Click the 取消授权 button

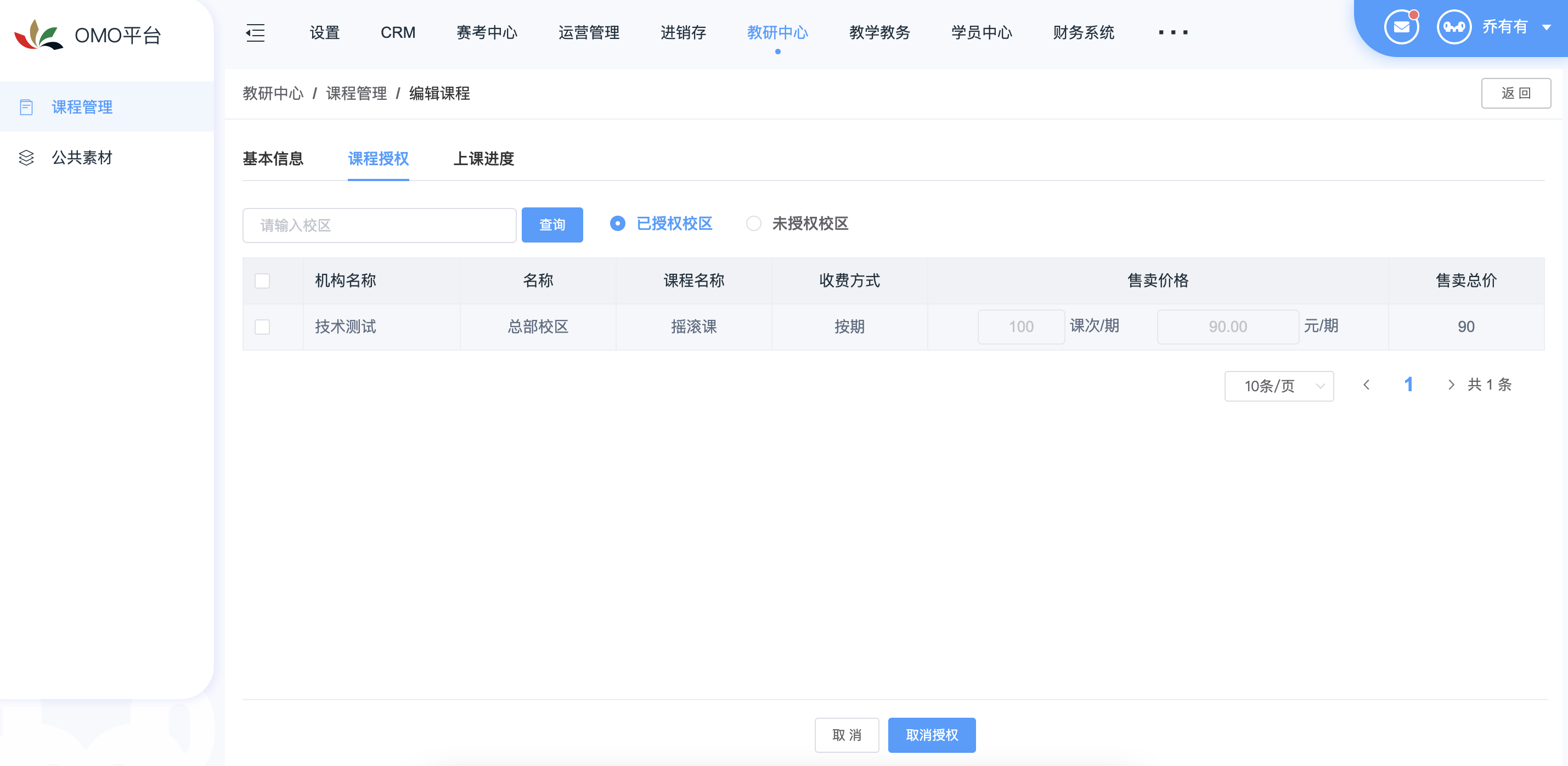931,735
